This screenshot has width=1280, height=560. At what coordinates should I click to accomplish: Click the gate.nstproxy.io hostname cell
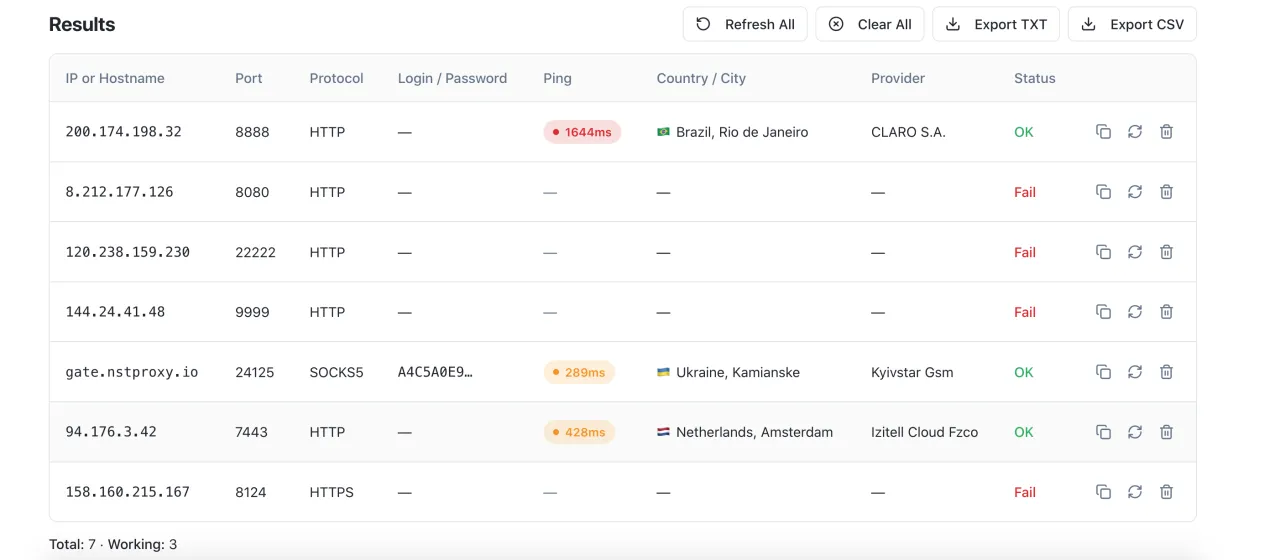132,372
